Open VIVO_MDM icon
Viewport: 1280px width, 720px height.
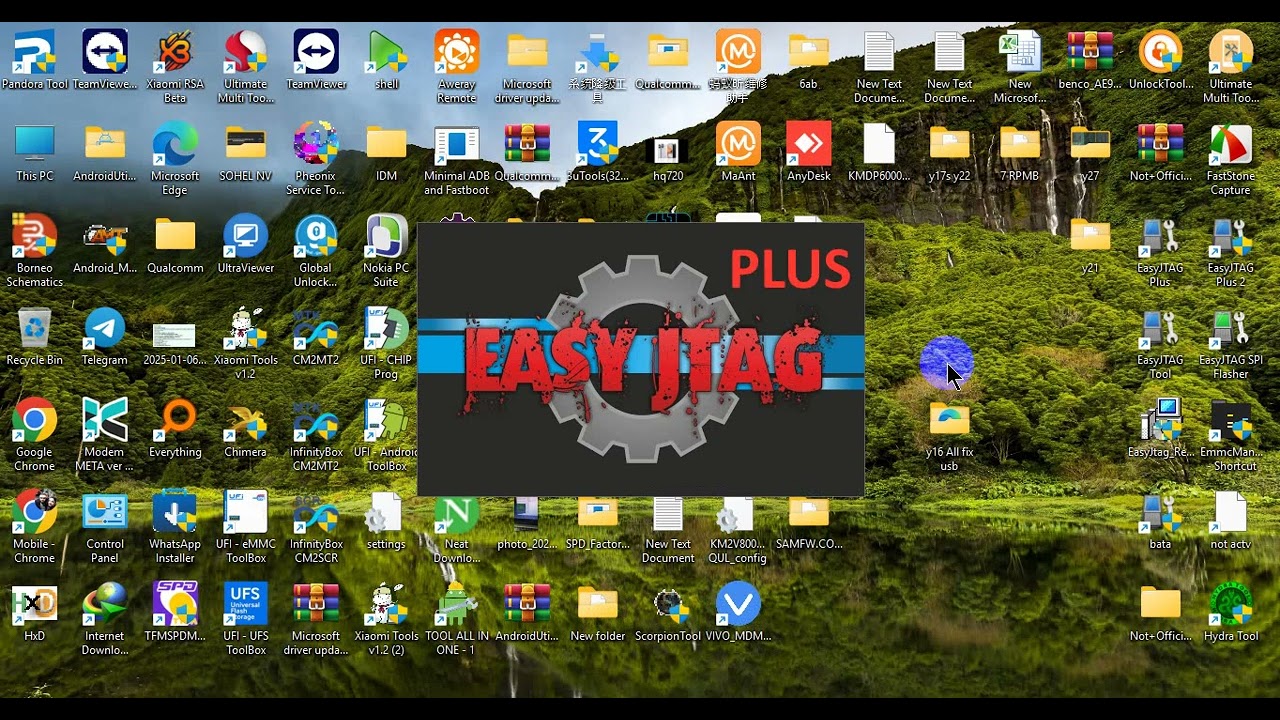(x=738, y=612)
